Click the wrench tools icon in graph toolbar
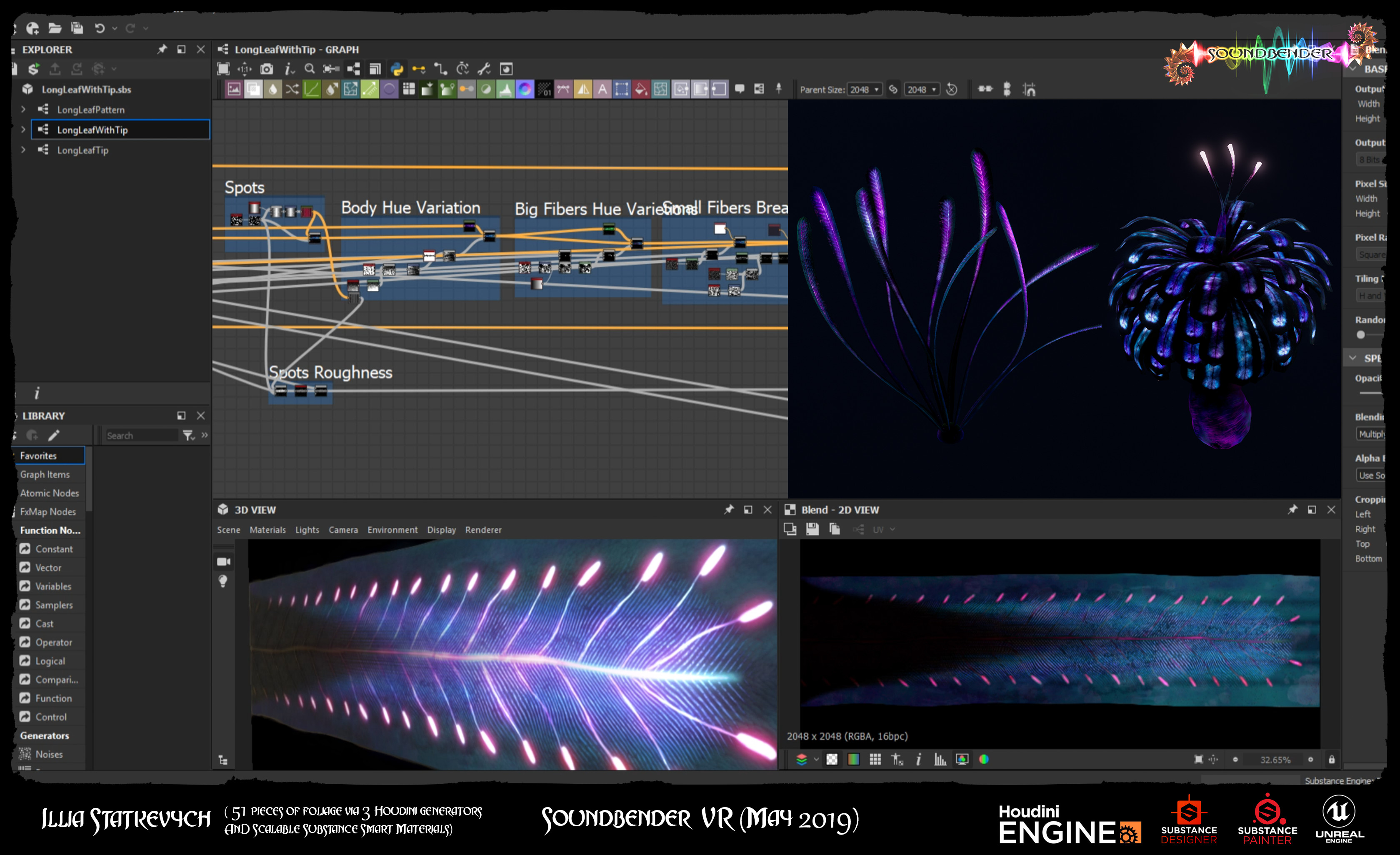Image resolution: width=1400 pixels, height=855 pixels. click(x=484, y=69)
